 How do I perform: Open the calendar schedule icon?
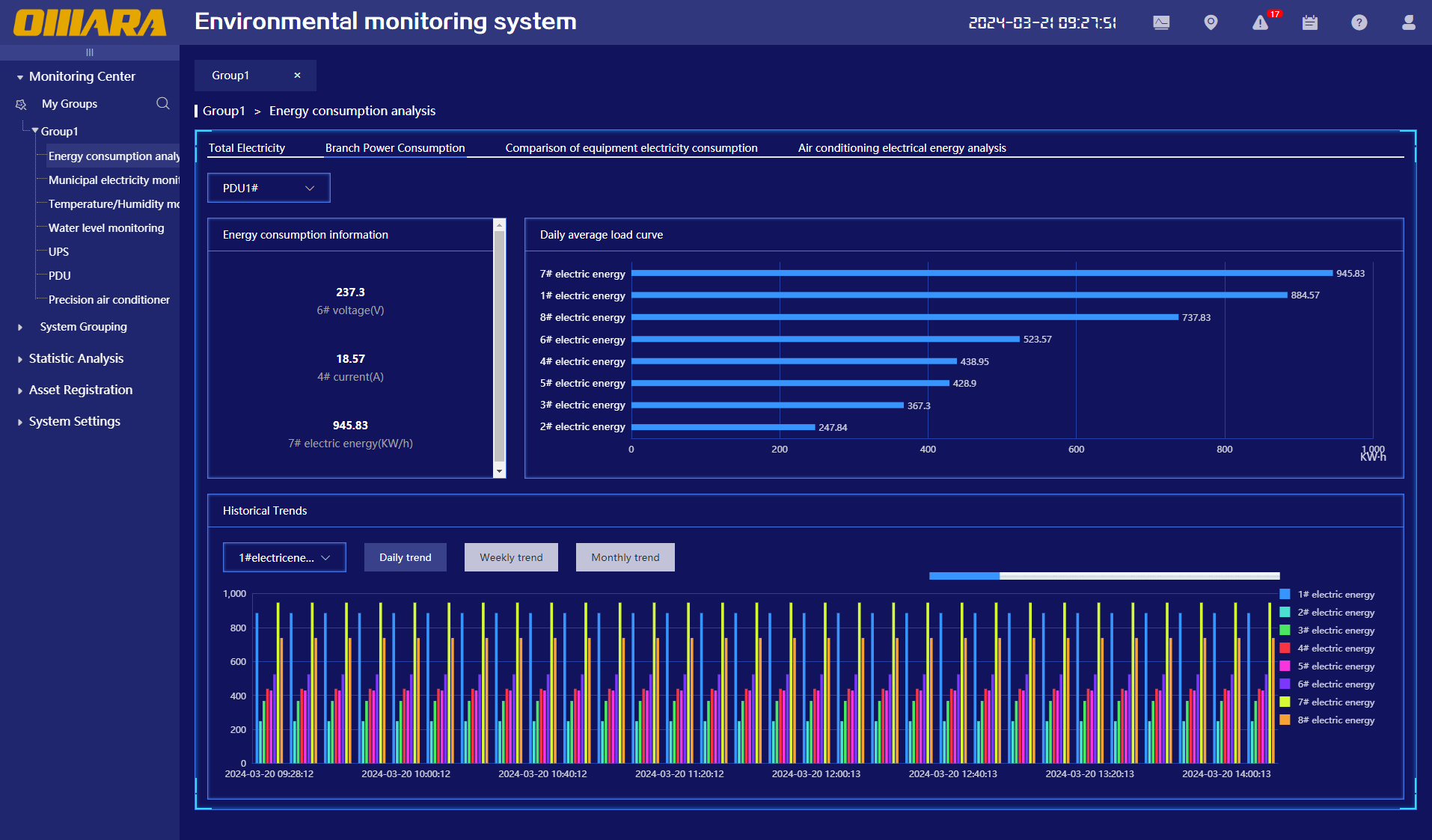(x=1309, y=22)
